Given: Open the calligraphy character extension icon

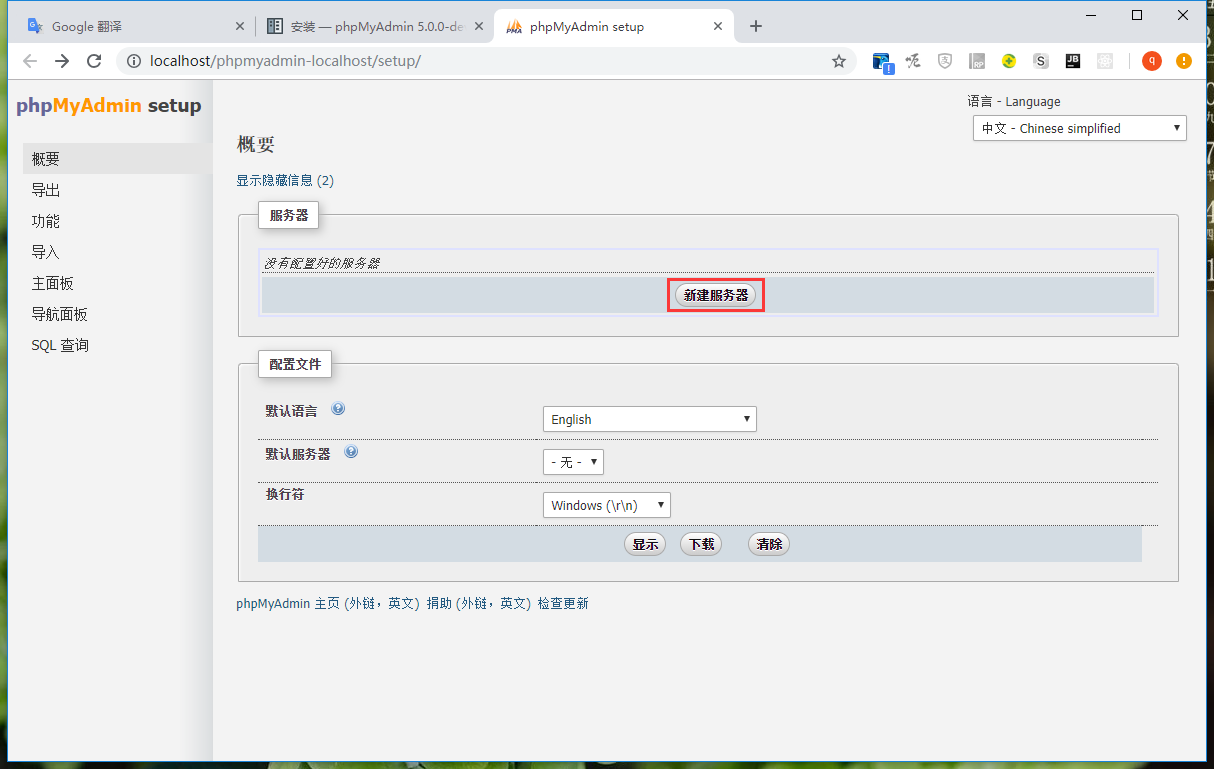Looking at the screenshot, I should coord(913,61).
